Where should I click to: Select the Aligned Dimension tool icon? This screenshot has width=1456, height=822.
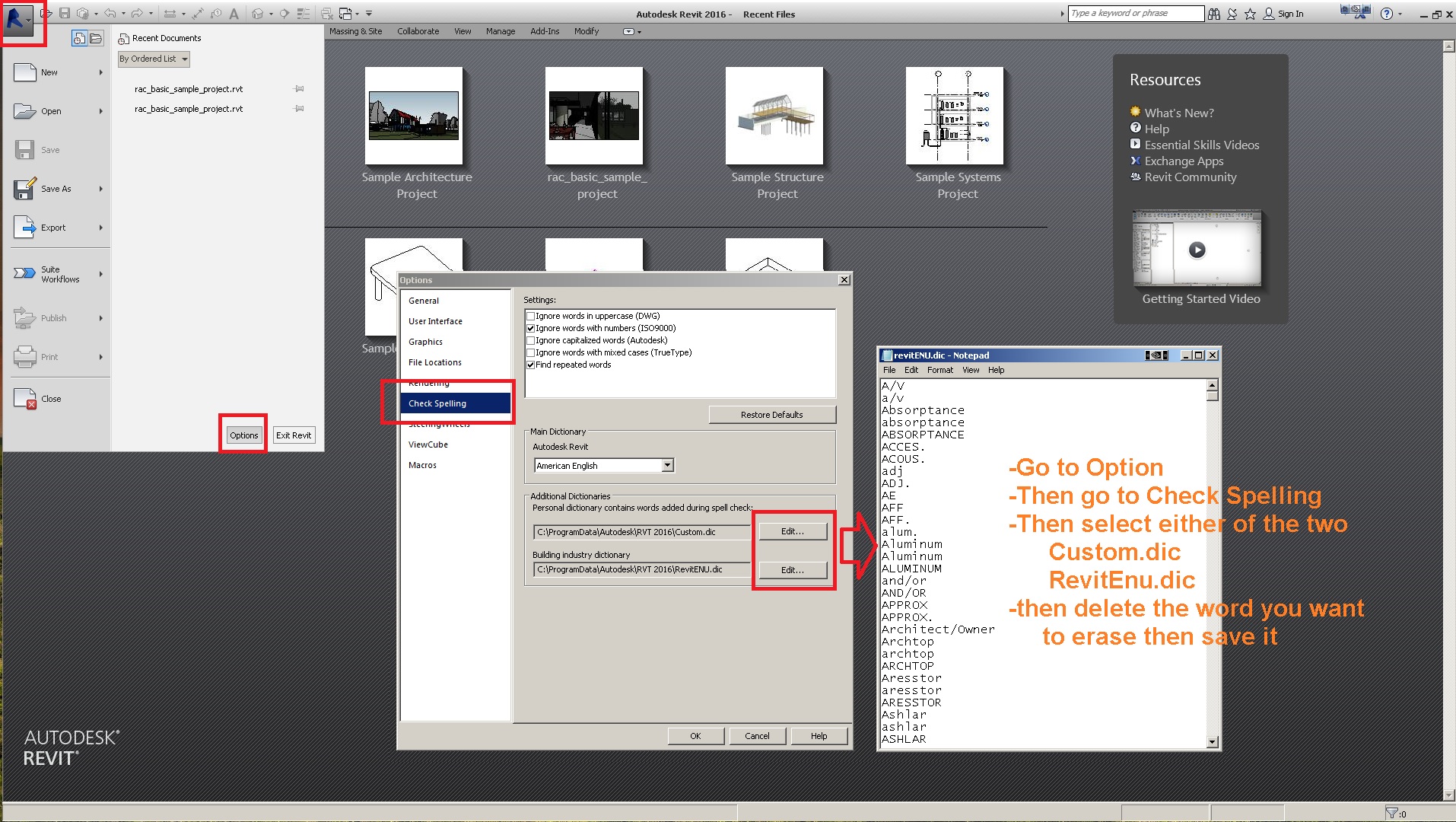[x=198, y=14]
